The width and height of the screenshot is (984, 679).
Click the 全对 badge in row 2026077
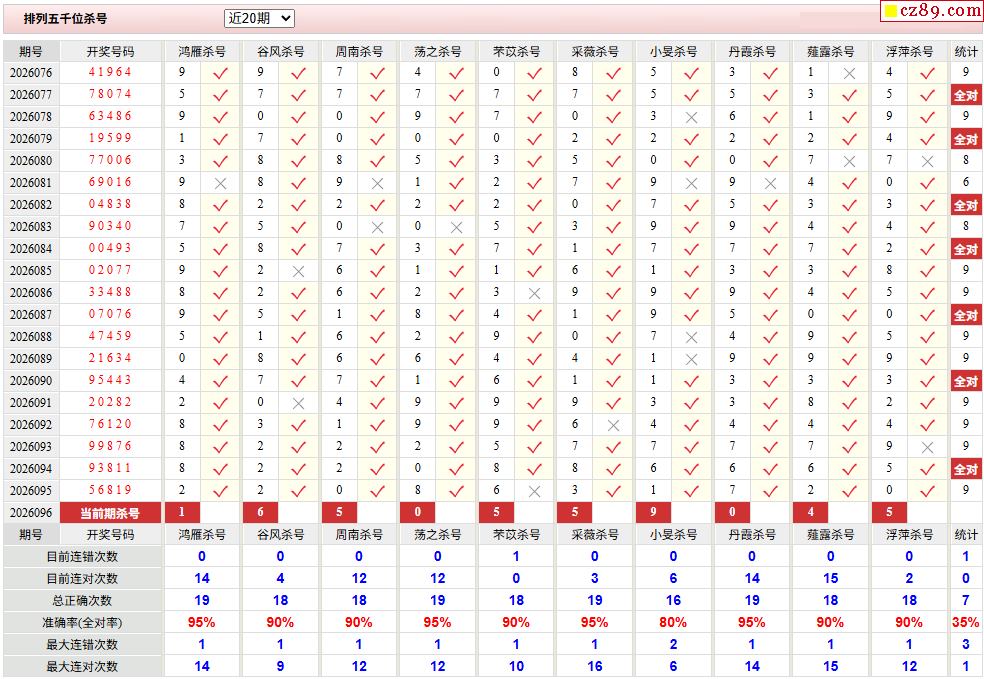(965, 95)
